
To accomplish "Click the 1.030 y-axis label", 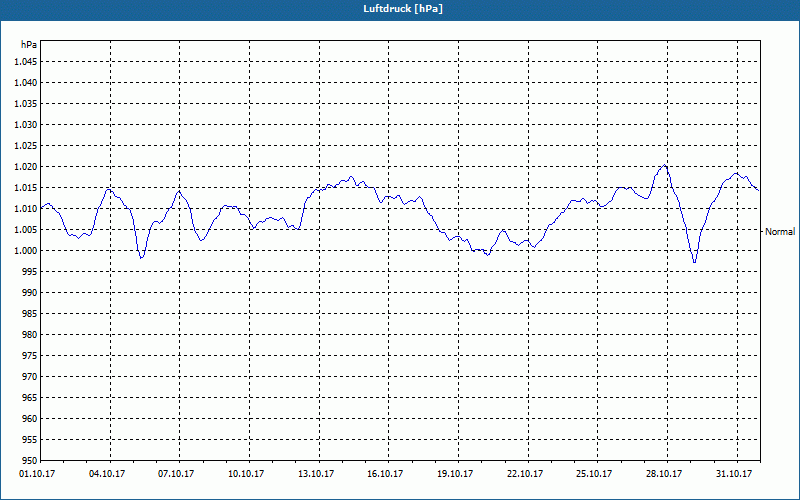I will point(26,124).
